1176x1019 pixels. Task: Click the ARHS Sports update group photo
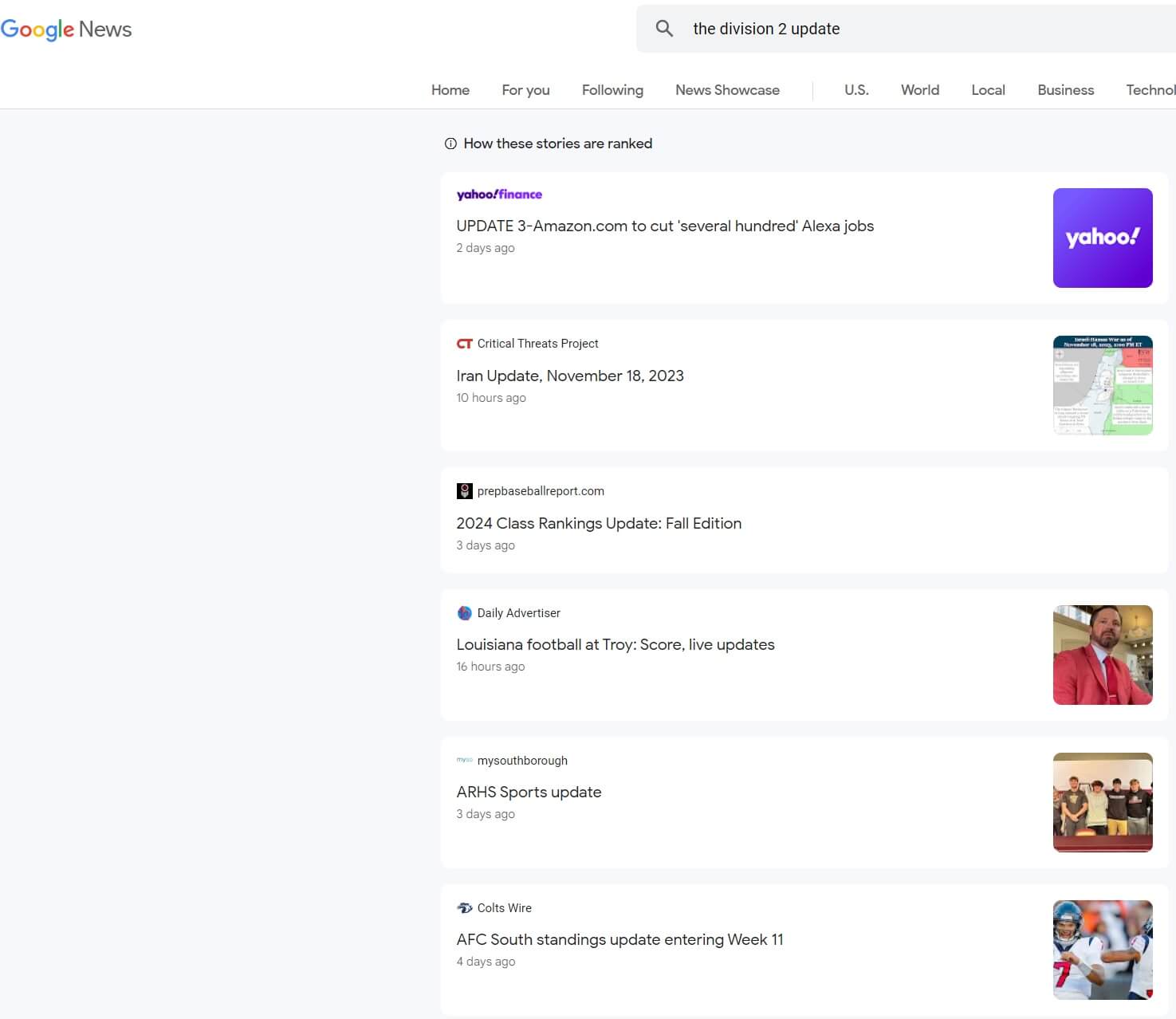[1102, 802]
